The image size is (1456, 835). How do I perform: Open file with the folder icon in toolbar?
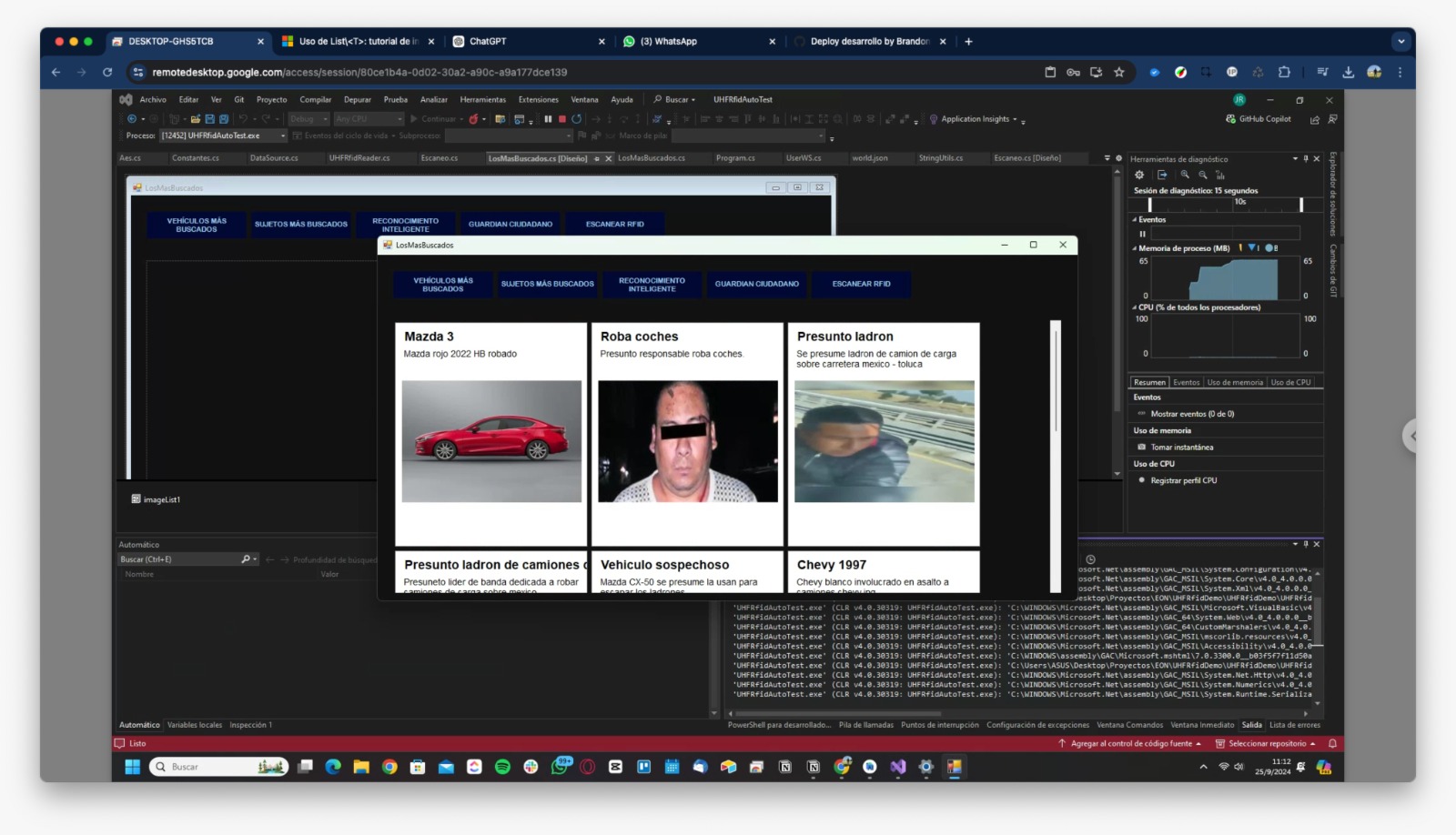click(x=196, y=119)
